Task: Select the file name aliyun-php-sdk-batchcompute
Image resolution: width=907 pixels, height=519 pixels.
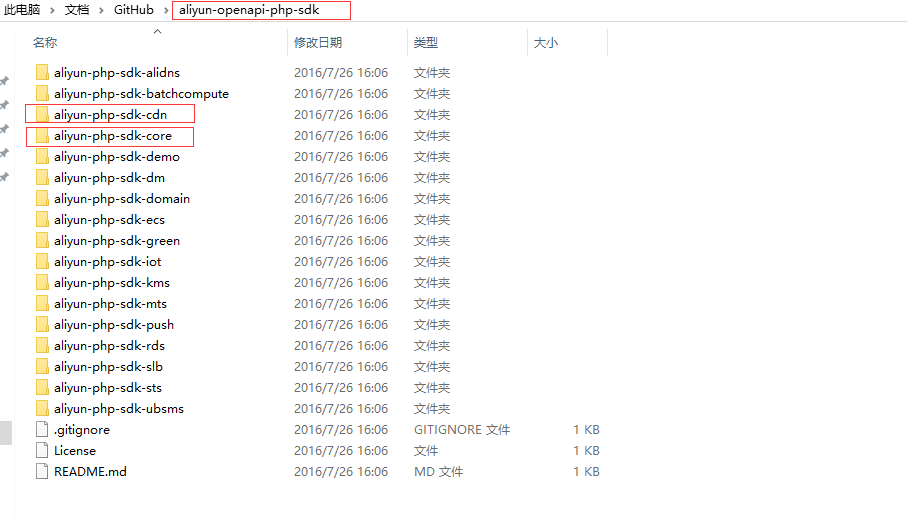Action: click(x=141, y=93)
